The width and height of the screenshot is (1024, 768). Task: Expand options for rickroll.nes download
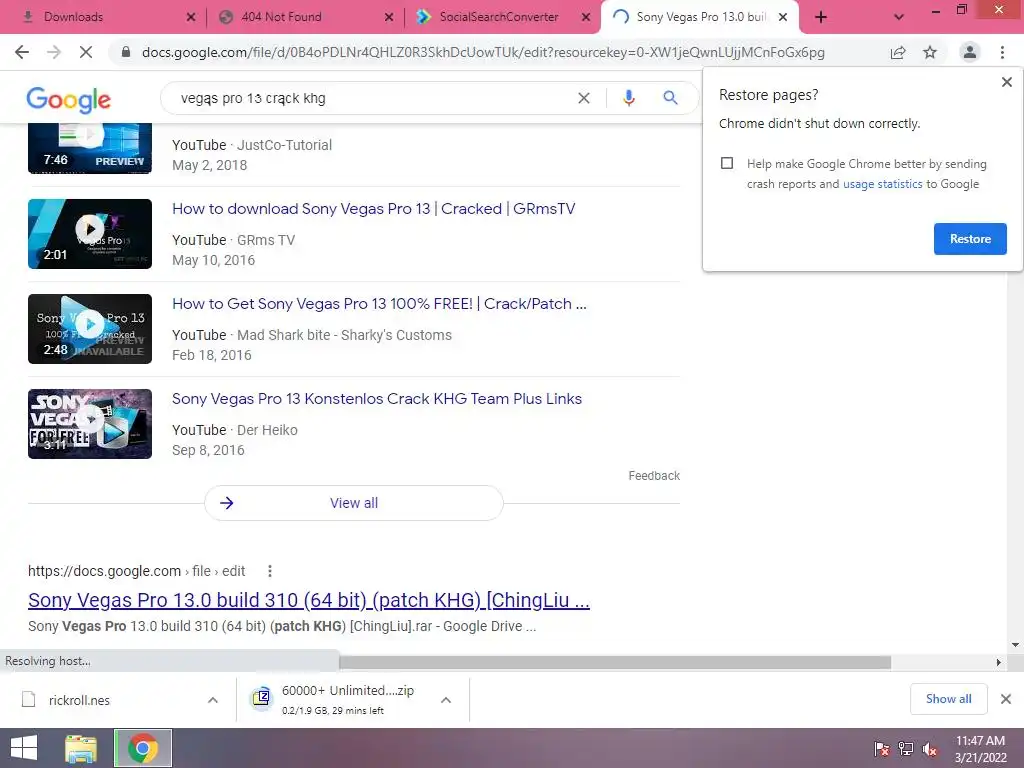point(213,700)
